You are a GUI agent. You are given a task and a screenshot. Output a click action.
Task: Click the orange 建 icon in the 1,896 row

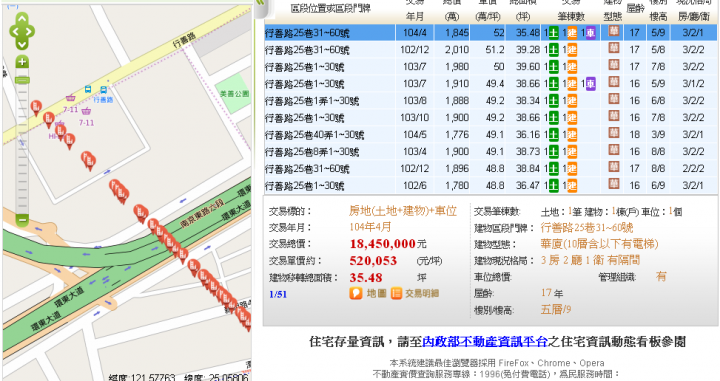(572, 168)
